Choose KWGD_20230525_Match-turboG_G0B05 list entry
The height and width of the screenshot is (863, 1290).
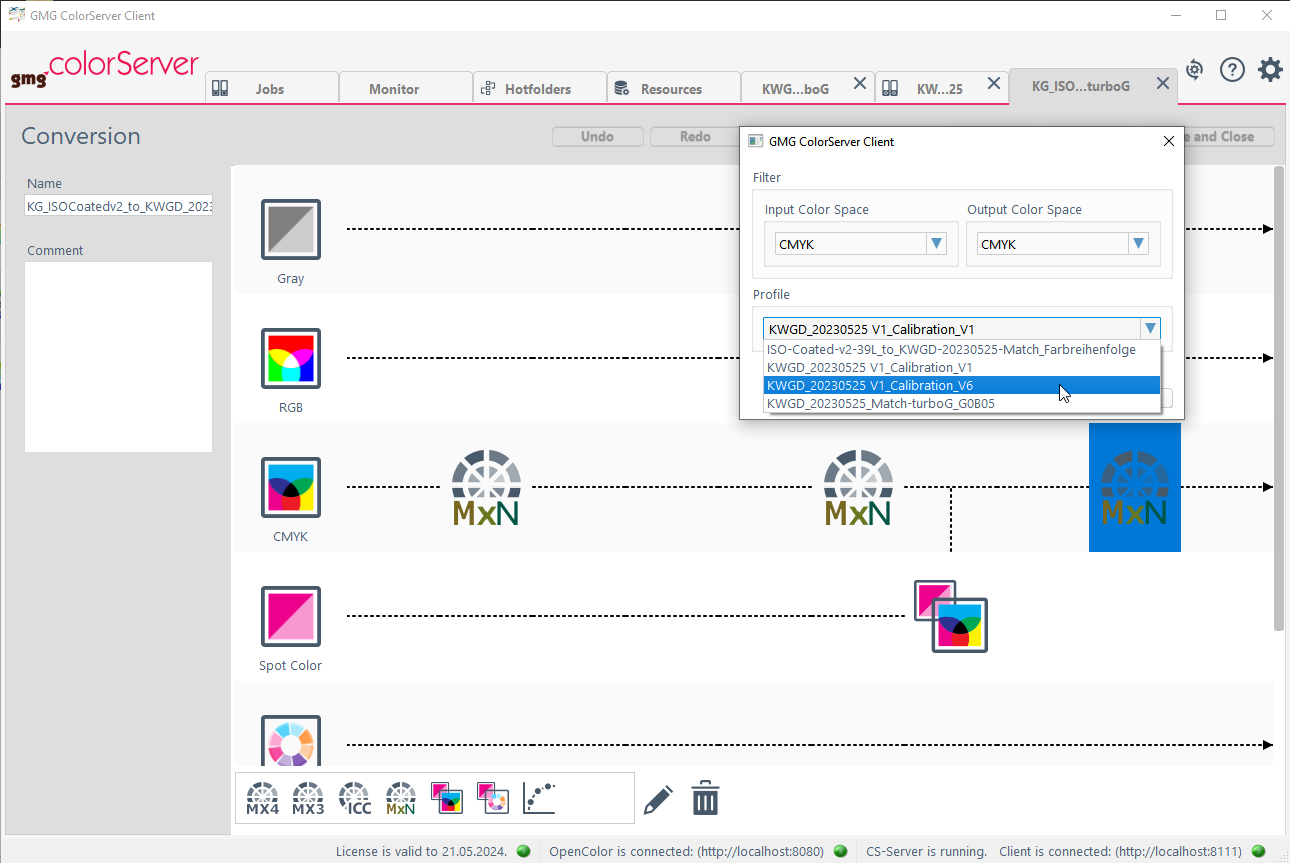(x=961, y=403)
